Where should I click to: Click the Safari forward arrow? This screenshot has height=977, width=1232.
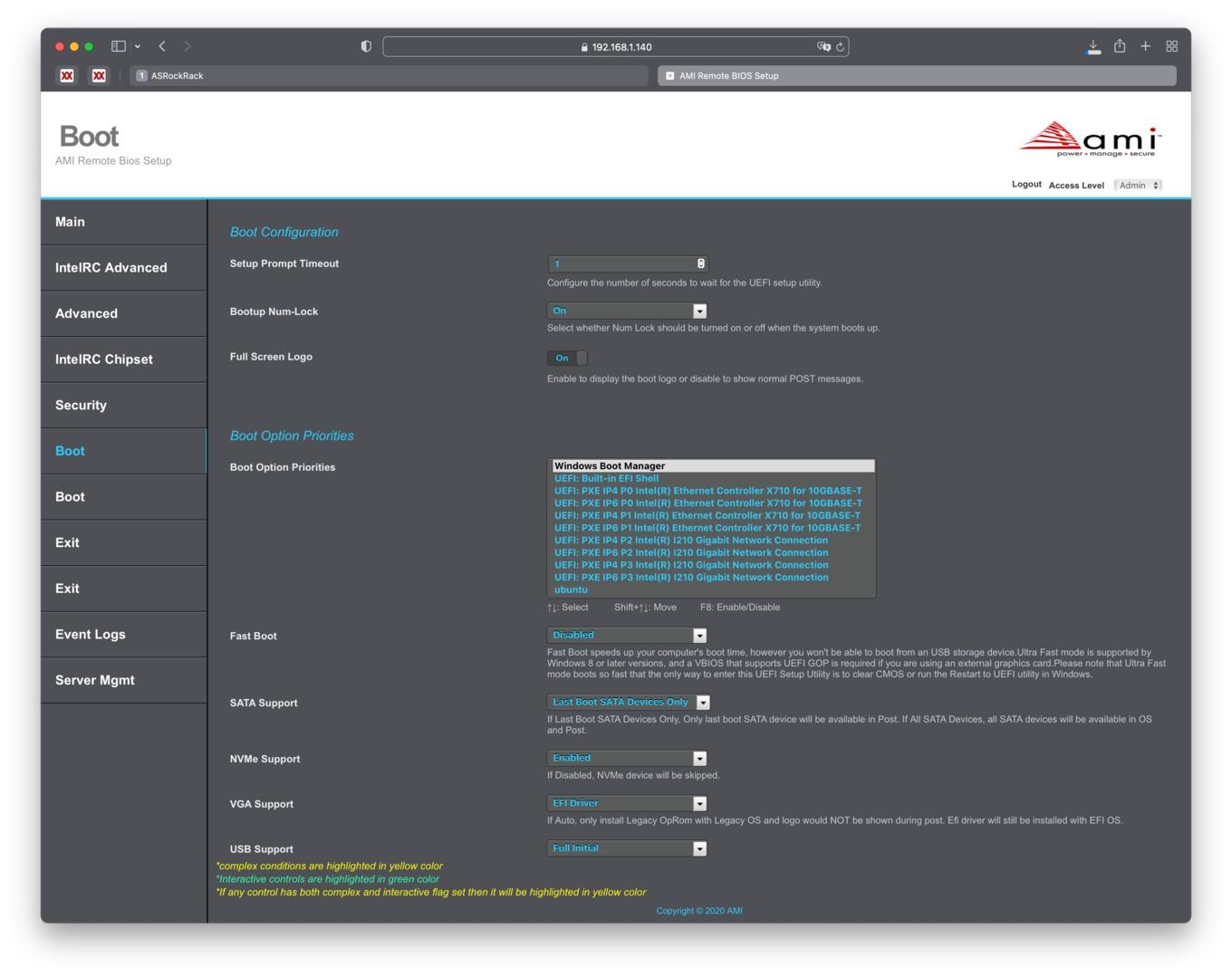click(188, 46)
